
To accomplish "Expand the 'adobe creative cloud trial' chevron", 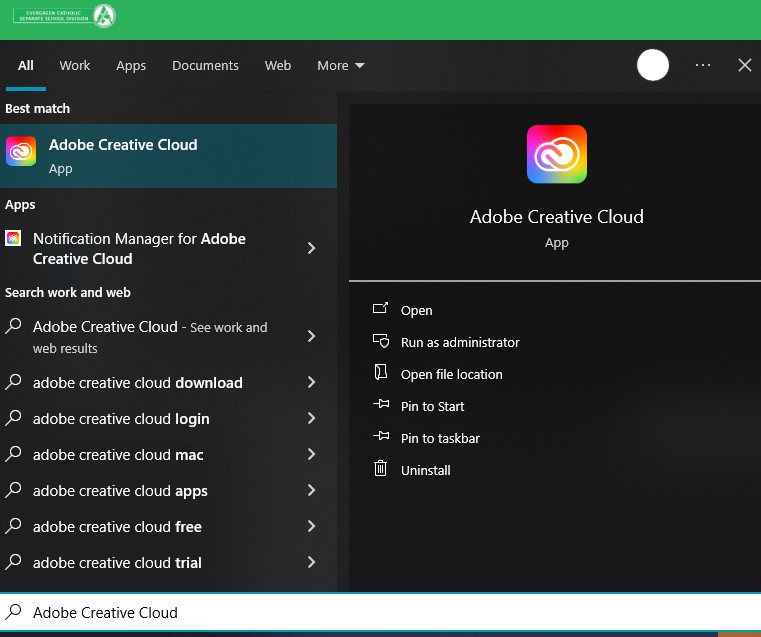I will pos(312,562).
